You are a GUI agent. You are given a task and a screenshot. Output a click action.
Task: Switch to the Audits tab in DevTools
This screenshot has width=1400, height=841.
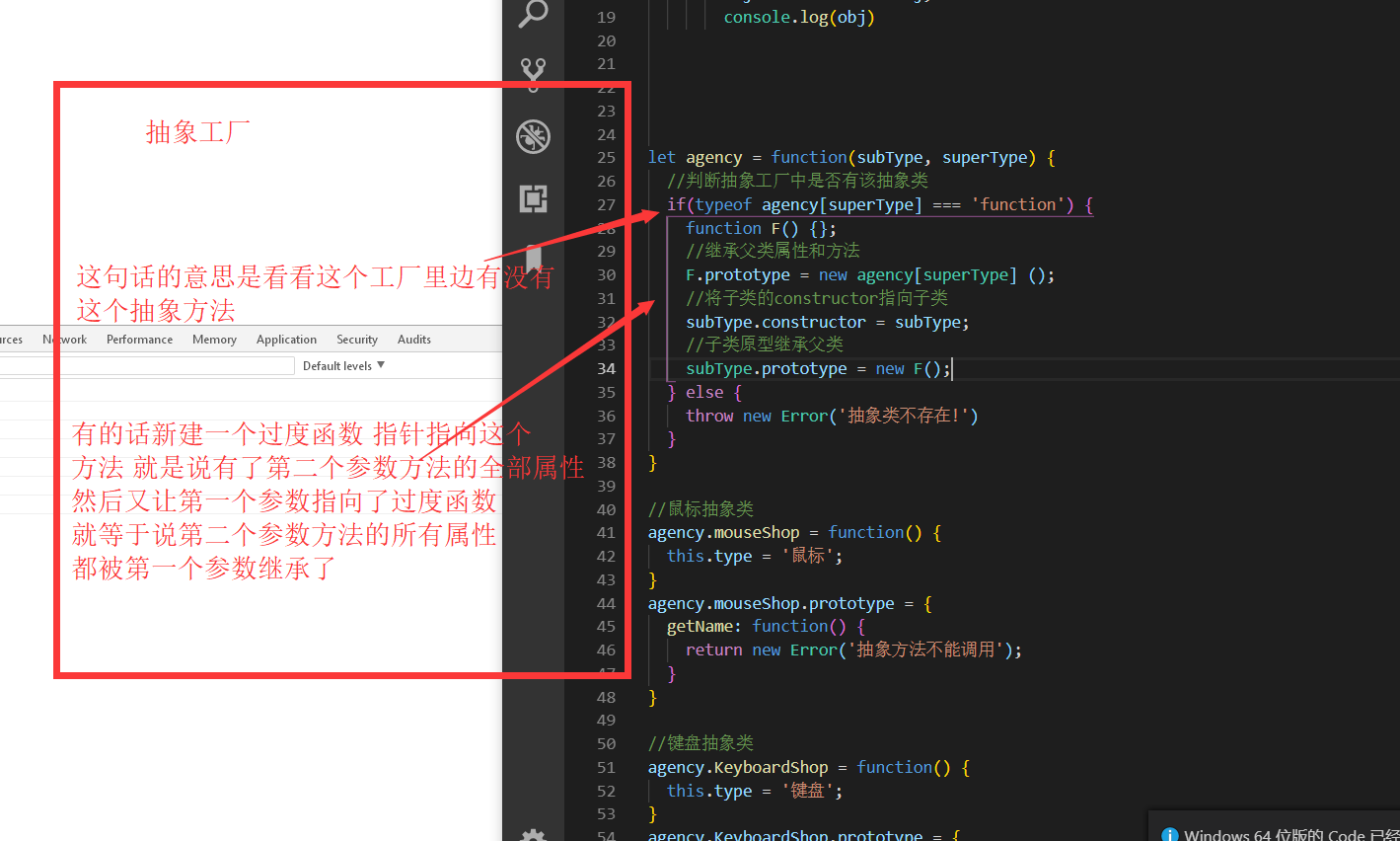(x=414, y=340)
